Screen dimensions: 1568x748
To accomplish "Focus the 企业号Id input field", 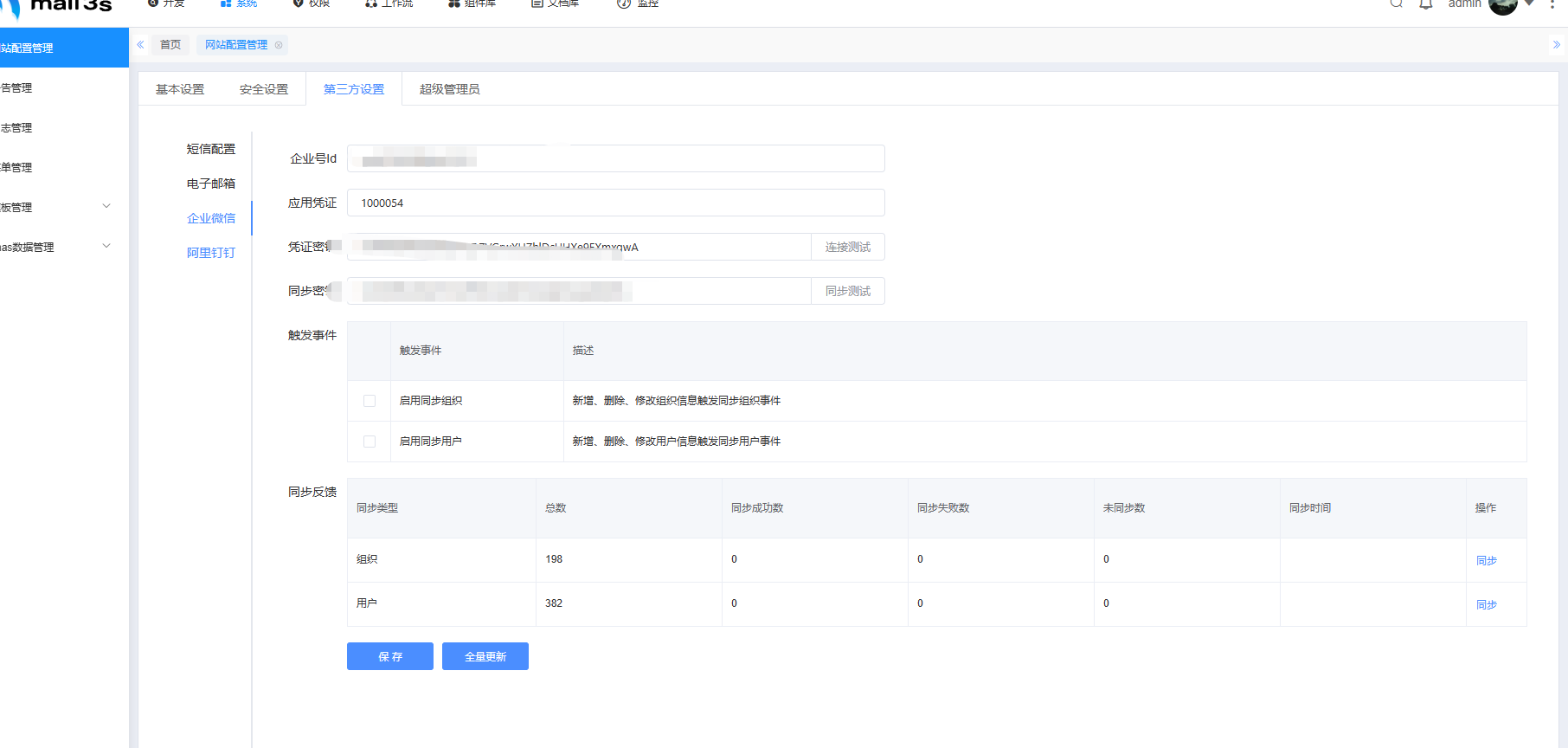I will pyautogui.click(x=616, y=158).
